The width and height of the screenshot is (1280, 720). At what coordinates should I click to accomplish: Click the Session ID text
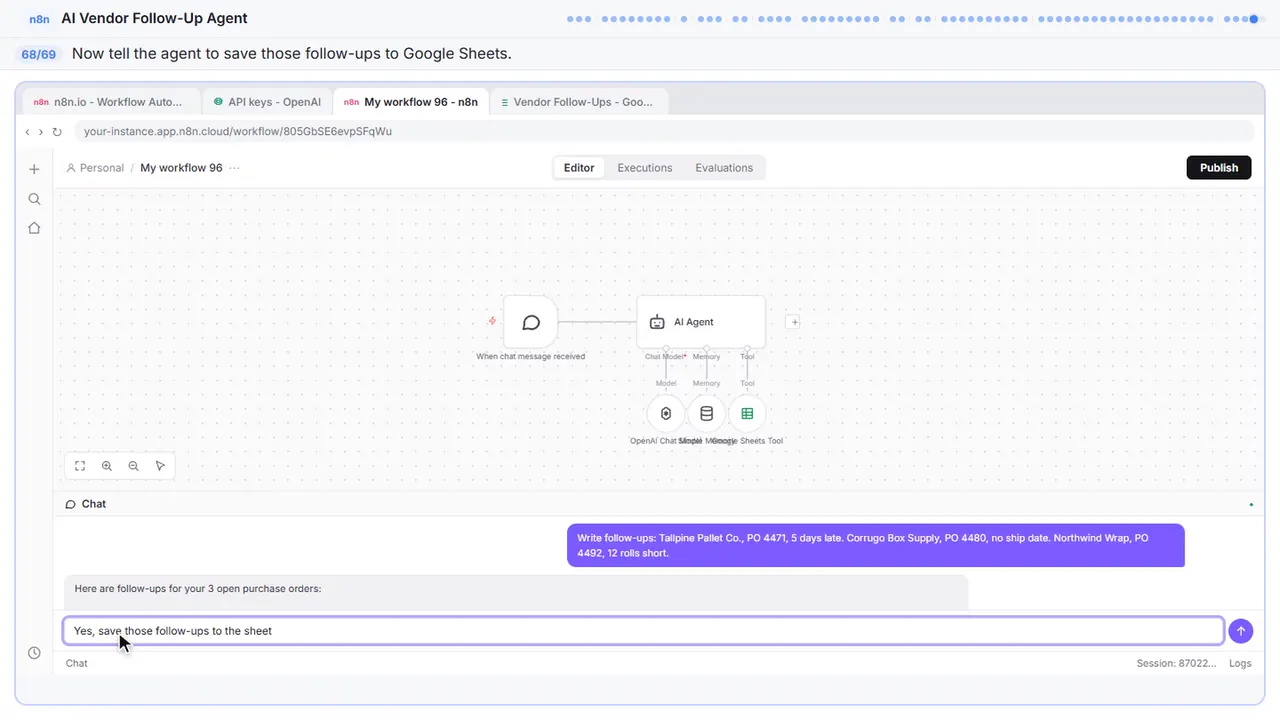1177,663
